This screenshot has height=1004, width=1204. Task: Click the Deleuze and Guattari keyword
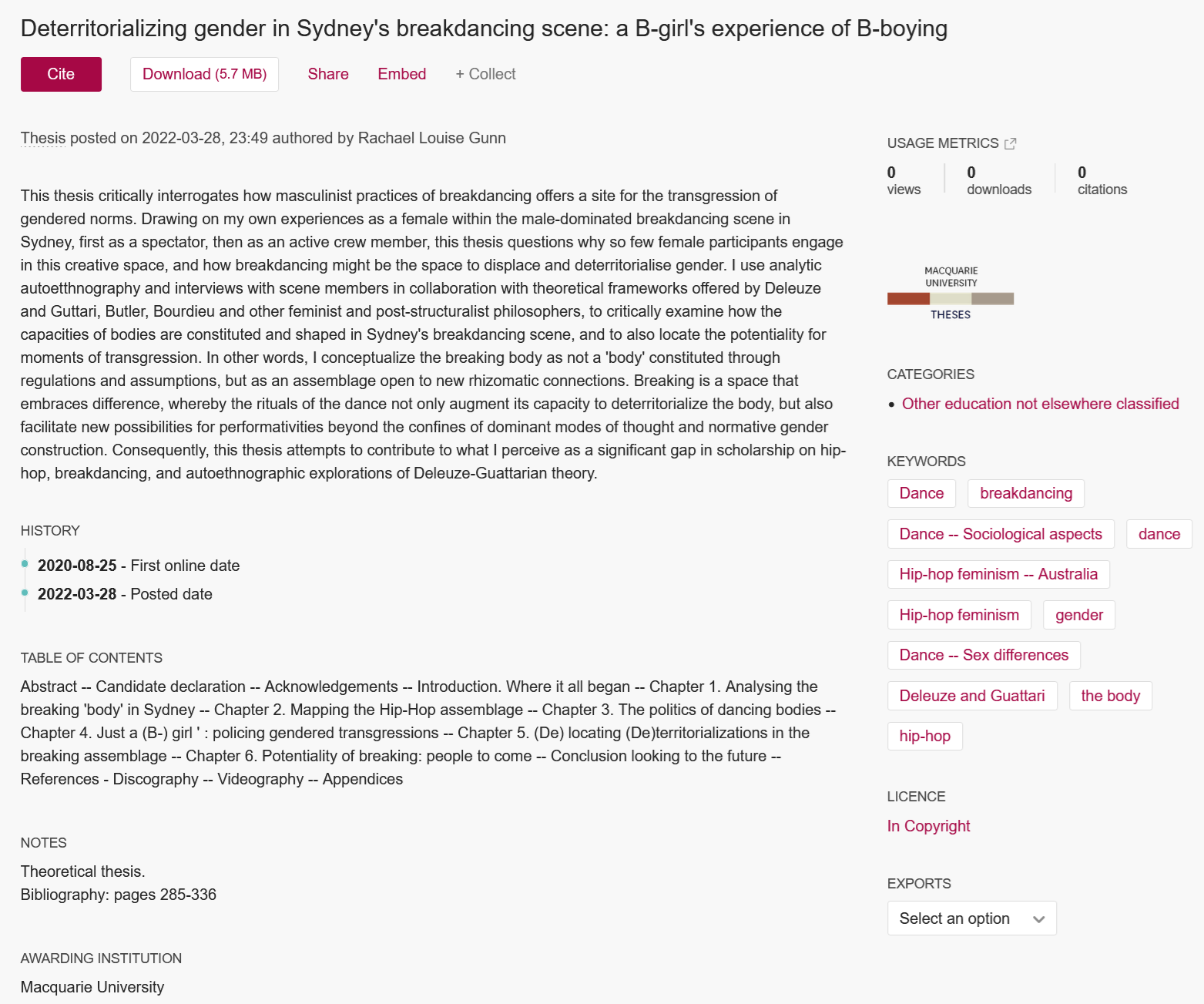(972, 696)
